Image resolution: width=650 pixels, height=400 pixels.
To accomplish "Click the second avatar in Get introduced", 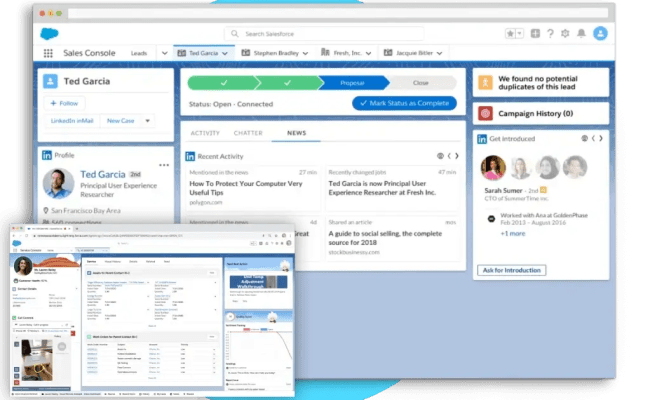I will [x=520, y=167].
